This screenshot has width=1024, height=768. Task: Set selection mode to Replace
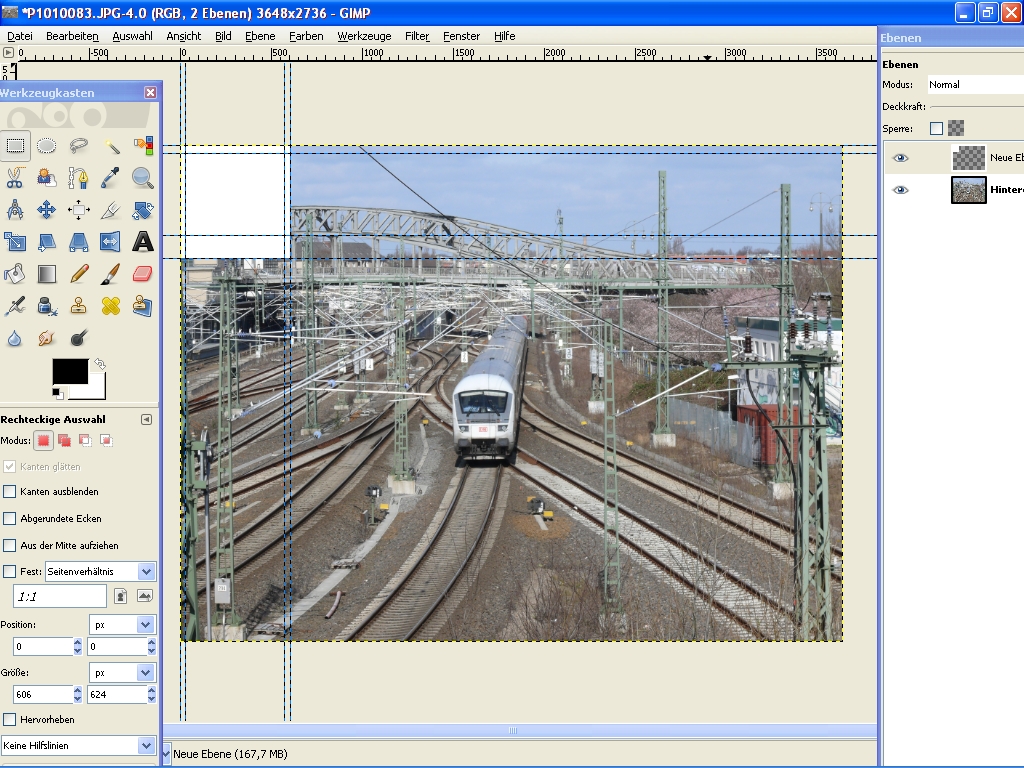click(43, 441)
